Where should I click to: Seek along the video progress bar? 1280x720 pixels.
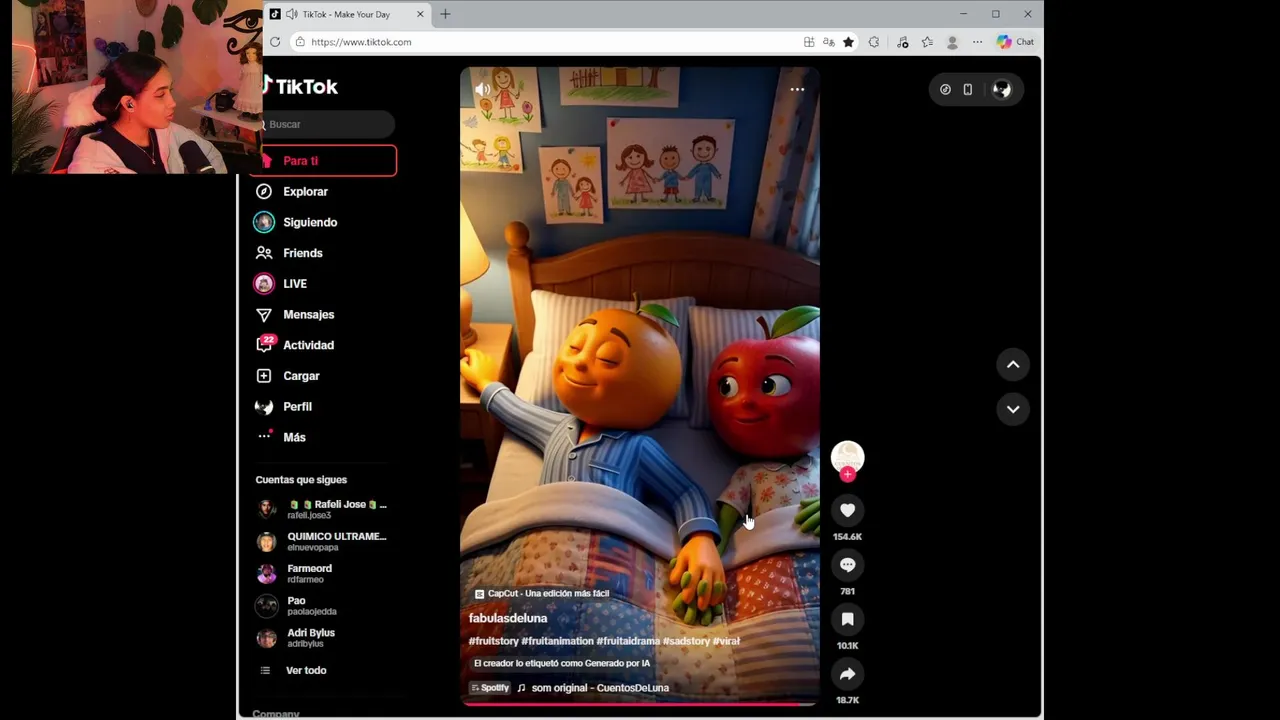639,703
